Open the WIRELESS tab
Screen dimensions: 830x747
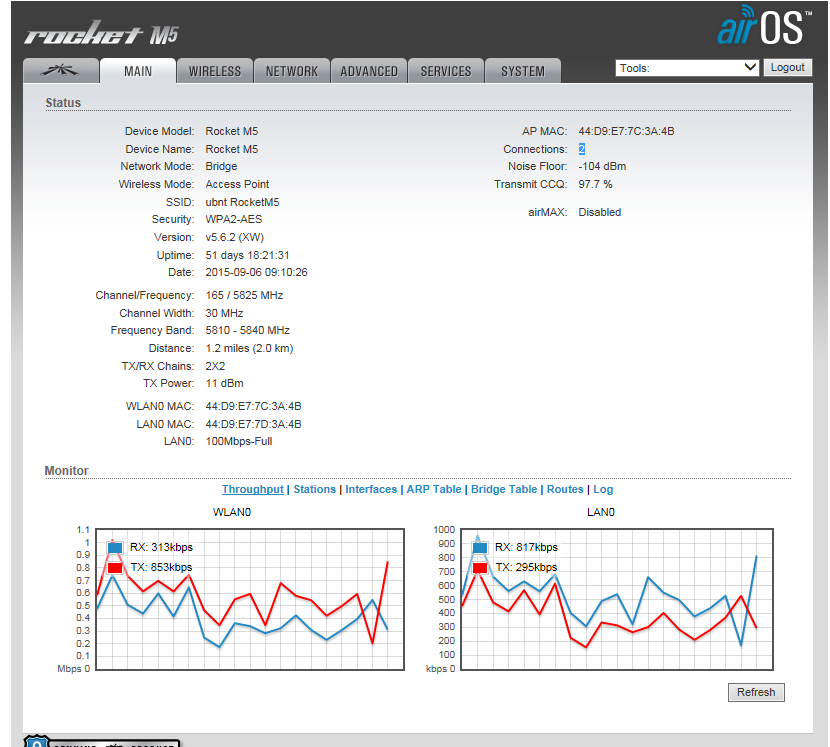pyautogui.click(x=215, y=71)
